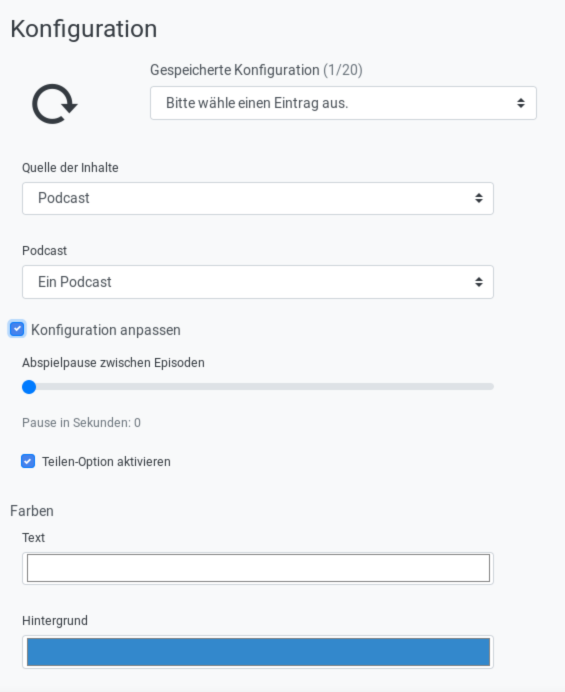The width and height of the screenshot is (565, 692).
Task: Click the arrows icon in the Quelle der Inhalte select
Action: pyautogui.click(x=479, y=198)
